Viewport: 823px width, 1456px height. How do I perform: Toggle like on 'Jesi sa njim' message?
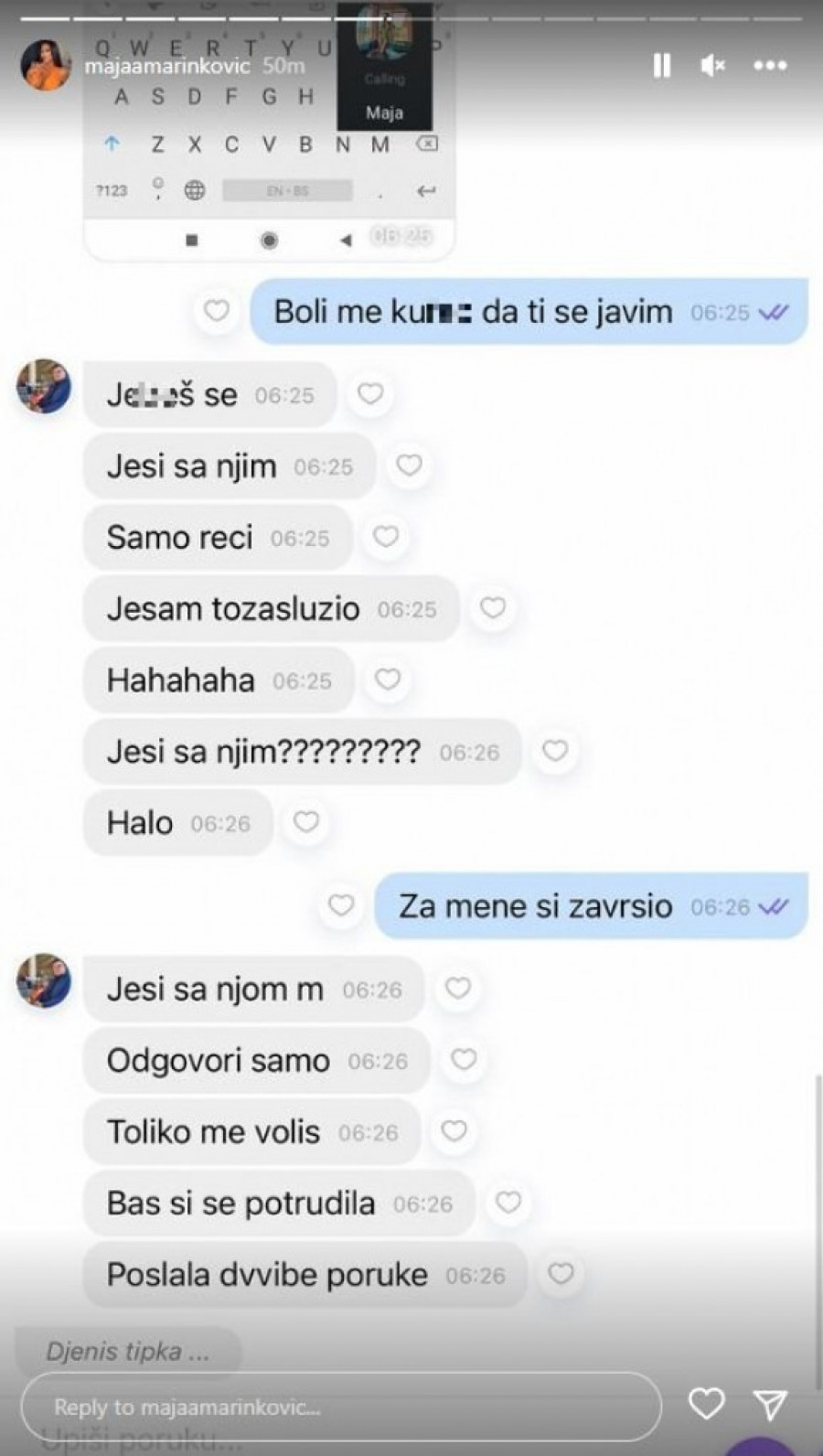(409, 465)
